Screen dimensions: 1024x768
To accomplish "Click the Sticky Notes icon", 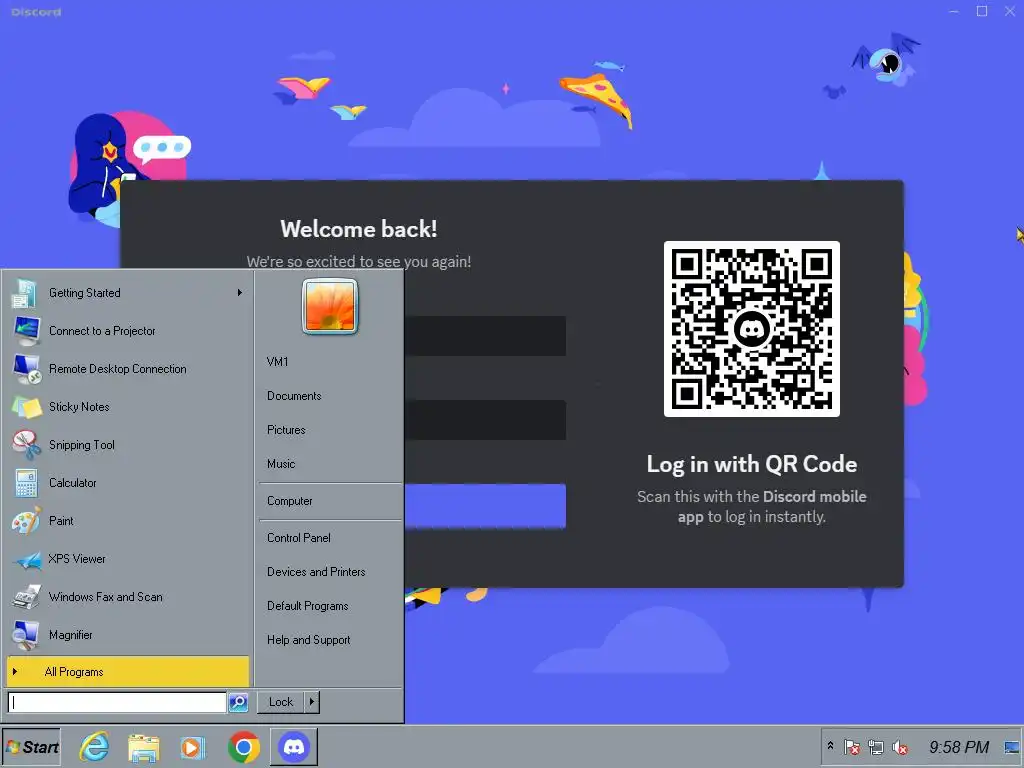I will [26, 407].
